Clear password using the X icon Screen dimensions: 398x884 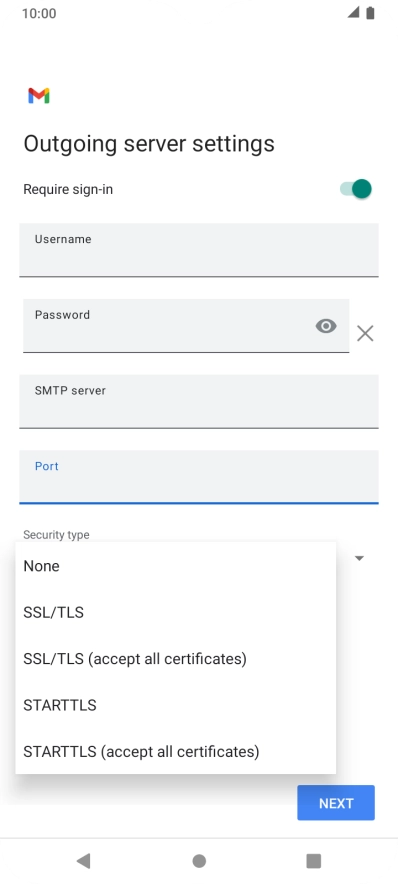(x=365, y=334)
